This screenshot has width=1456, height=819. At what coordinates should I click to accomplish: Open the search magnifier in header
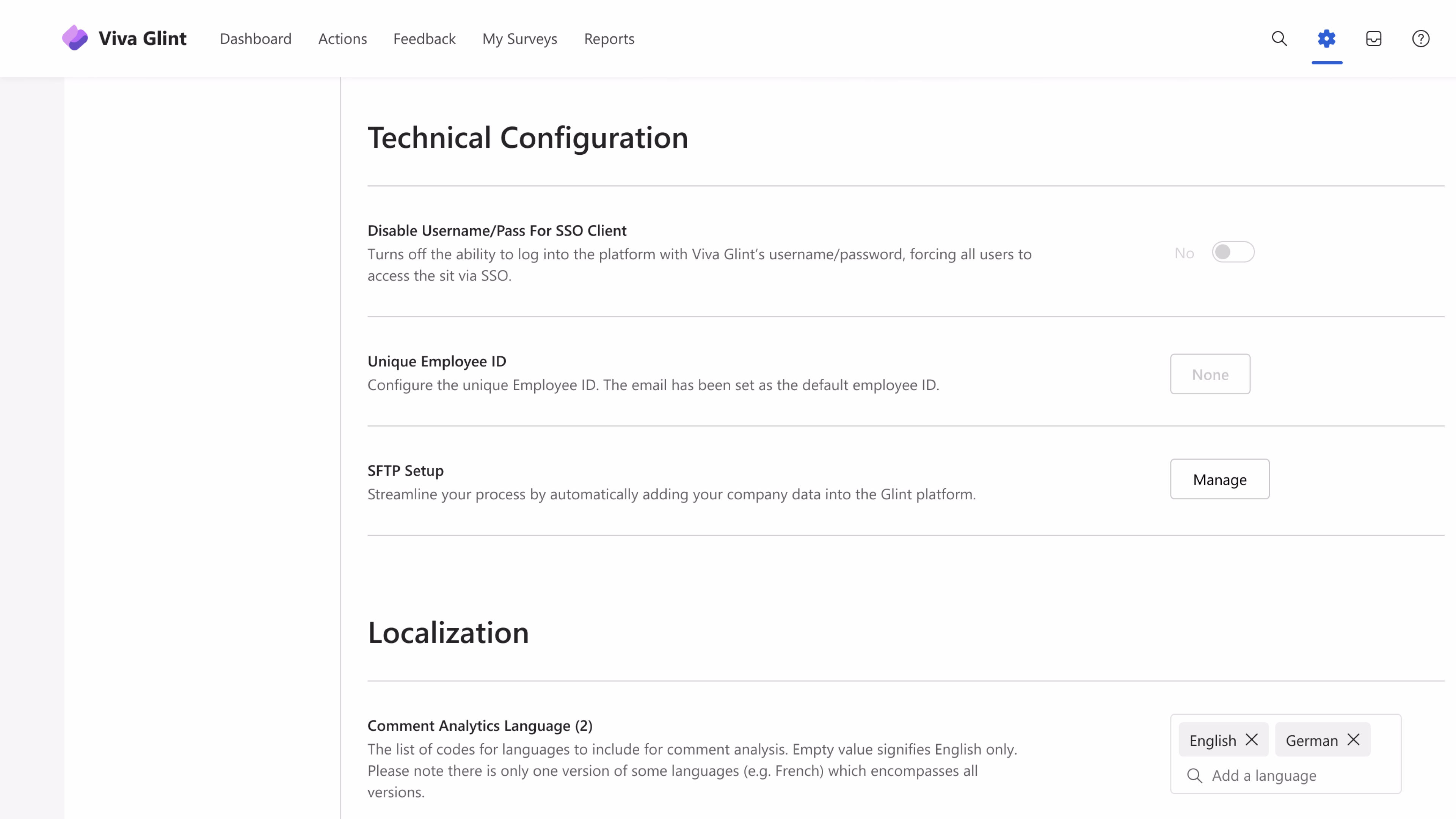point(1279,38)
